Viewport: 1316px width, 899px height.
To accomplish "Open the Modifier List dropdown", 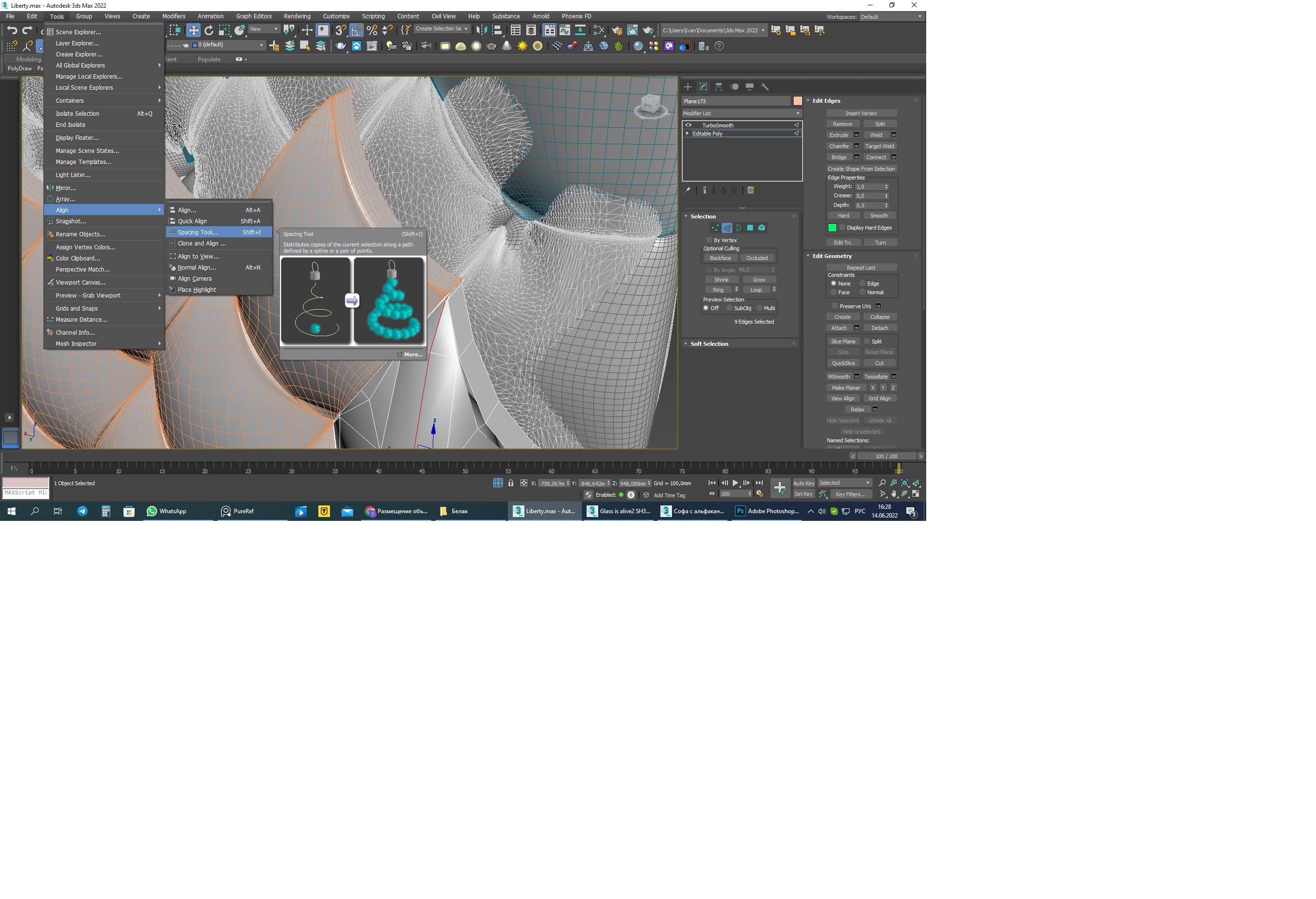I will [742, 113].
